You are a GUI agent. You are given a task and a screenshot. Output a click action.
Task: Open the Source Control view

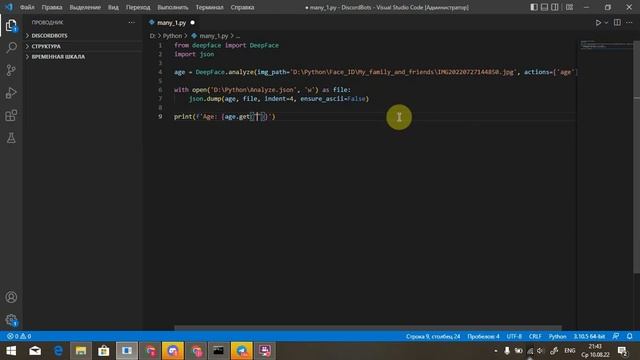click(x=11, y=70)
